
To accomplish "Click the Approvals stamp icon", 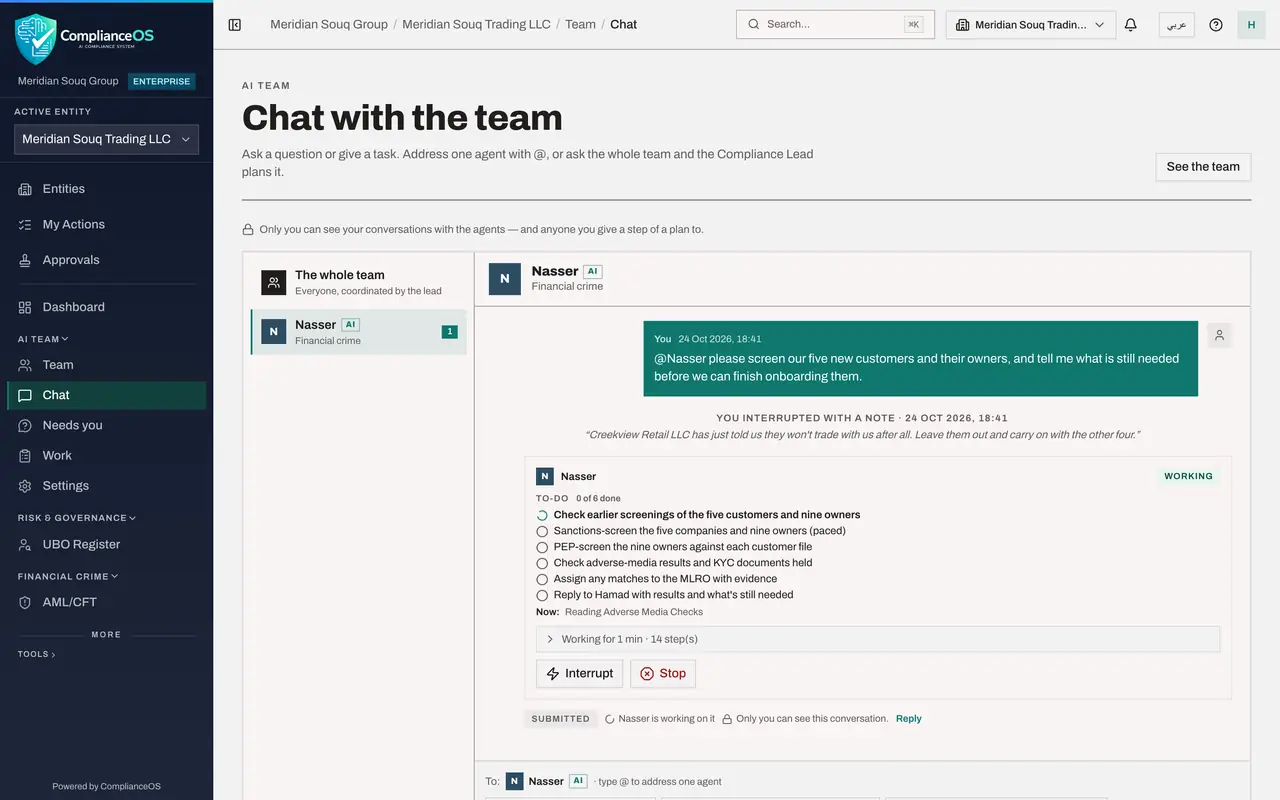I will (x=25, y=260).
